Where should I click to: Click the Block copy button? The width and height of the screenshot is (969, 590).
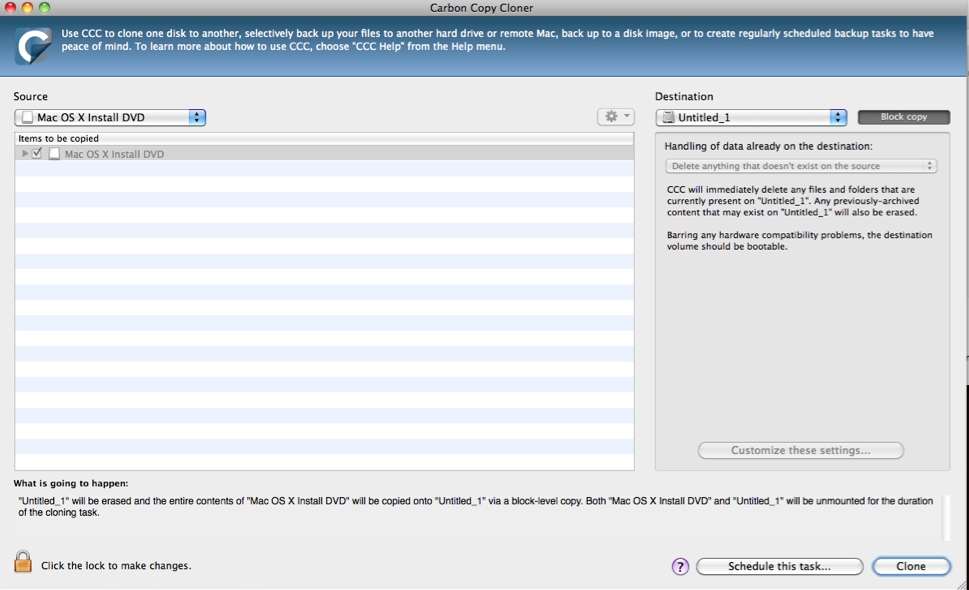[x=903, y=117]
